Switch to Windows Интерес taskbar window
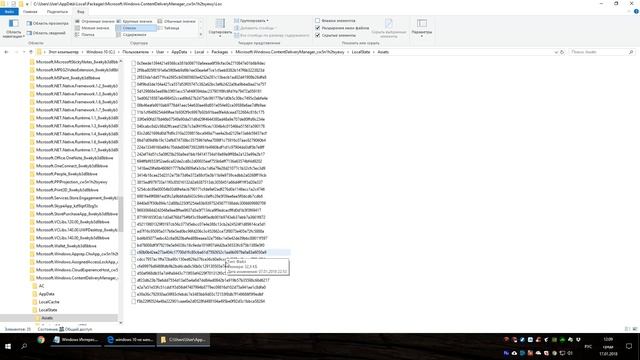The width and height of the screenshot is (640, 360). click(76, 340)
